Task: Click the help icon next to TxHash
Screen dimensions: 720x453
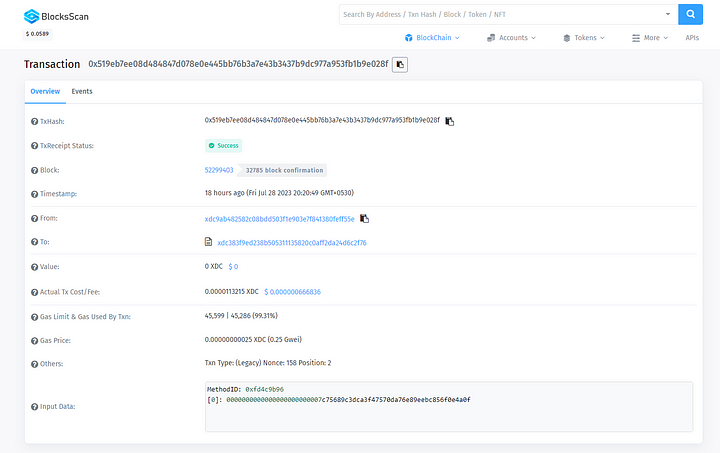Action: tap(35, 121)
